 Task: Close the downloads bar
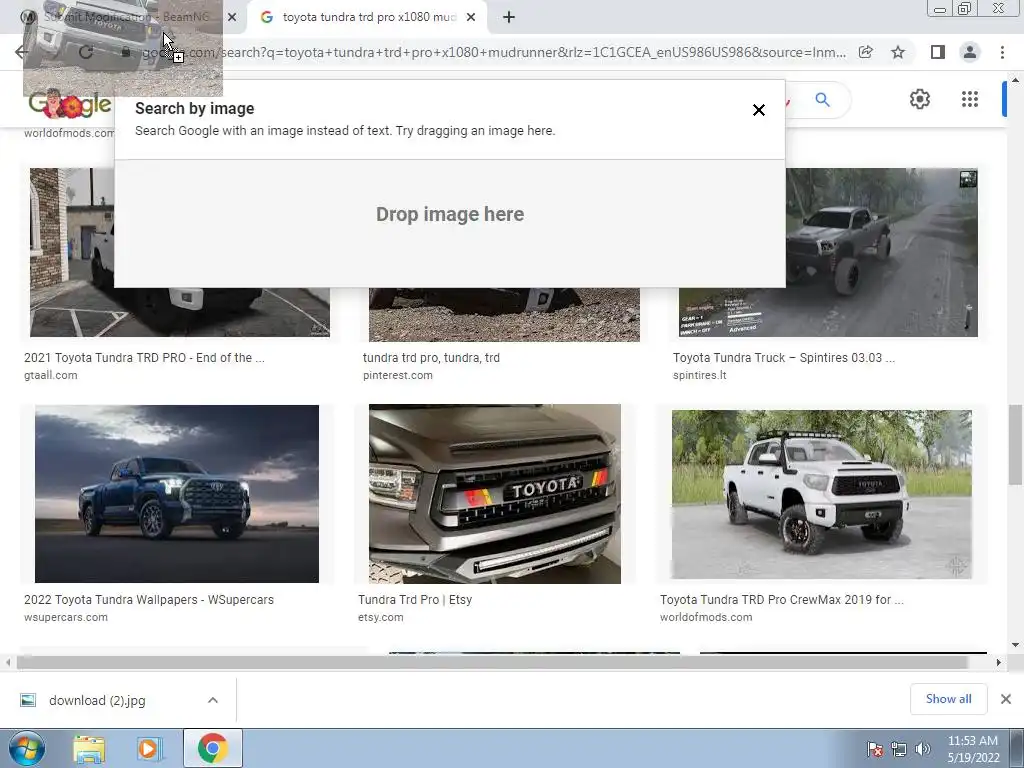(1006, 699)
